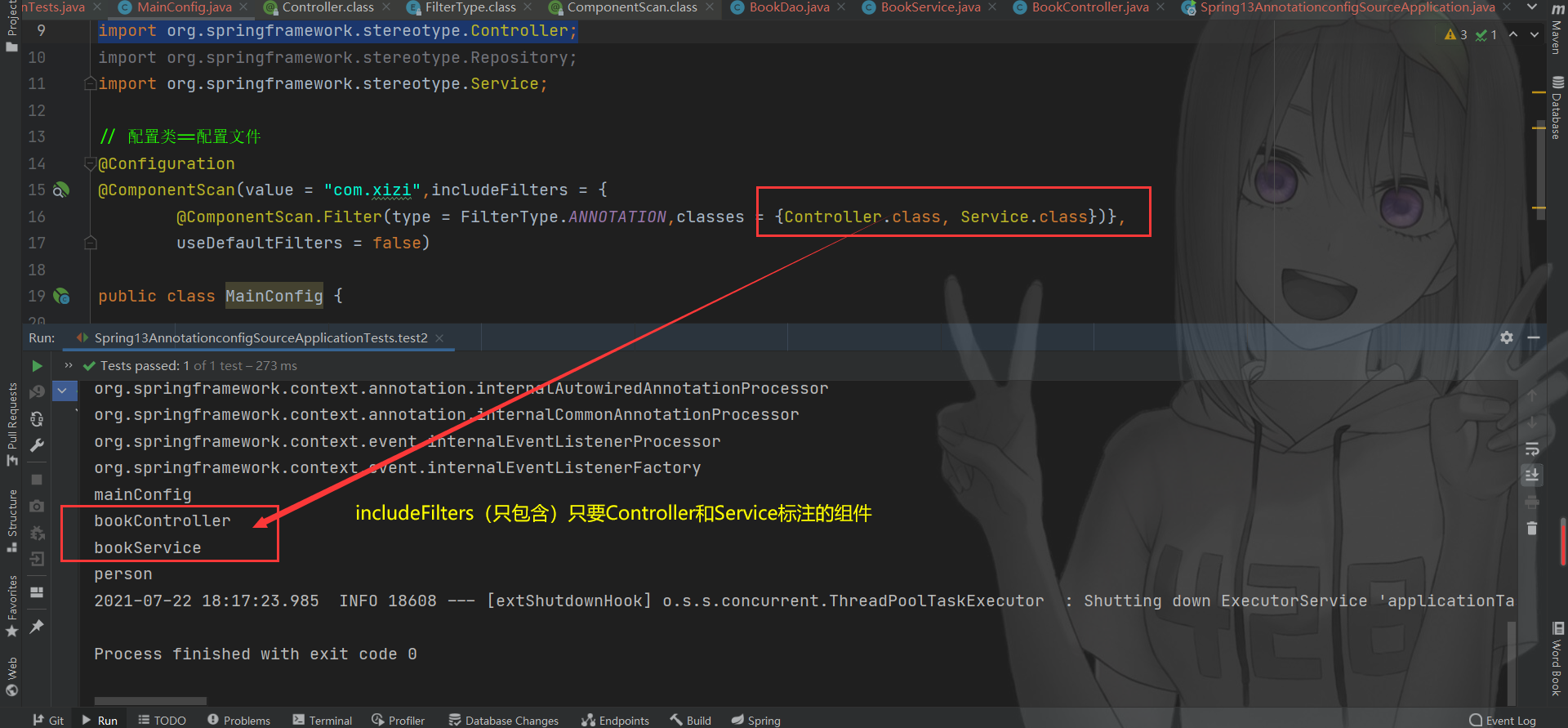This screenshot has height=728, width=1568.
Task: Open the Endpoints tool window button
Action: [x=615, y=720]
